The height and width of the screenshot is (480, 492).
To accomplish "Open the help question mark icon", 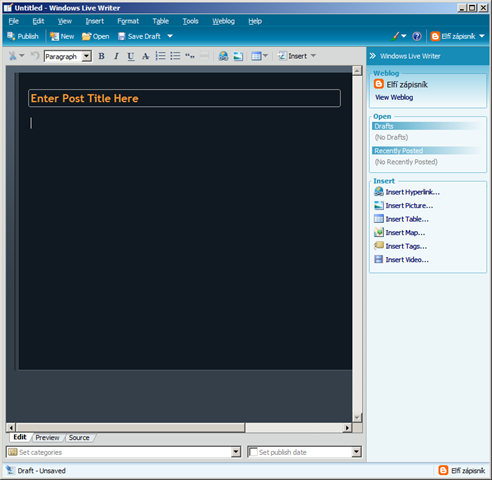I will pyautogui.click(x=417, y=36).
